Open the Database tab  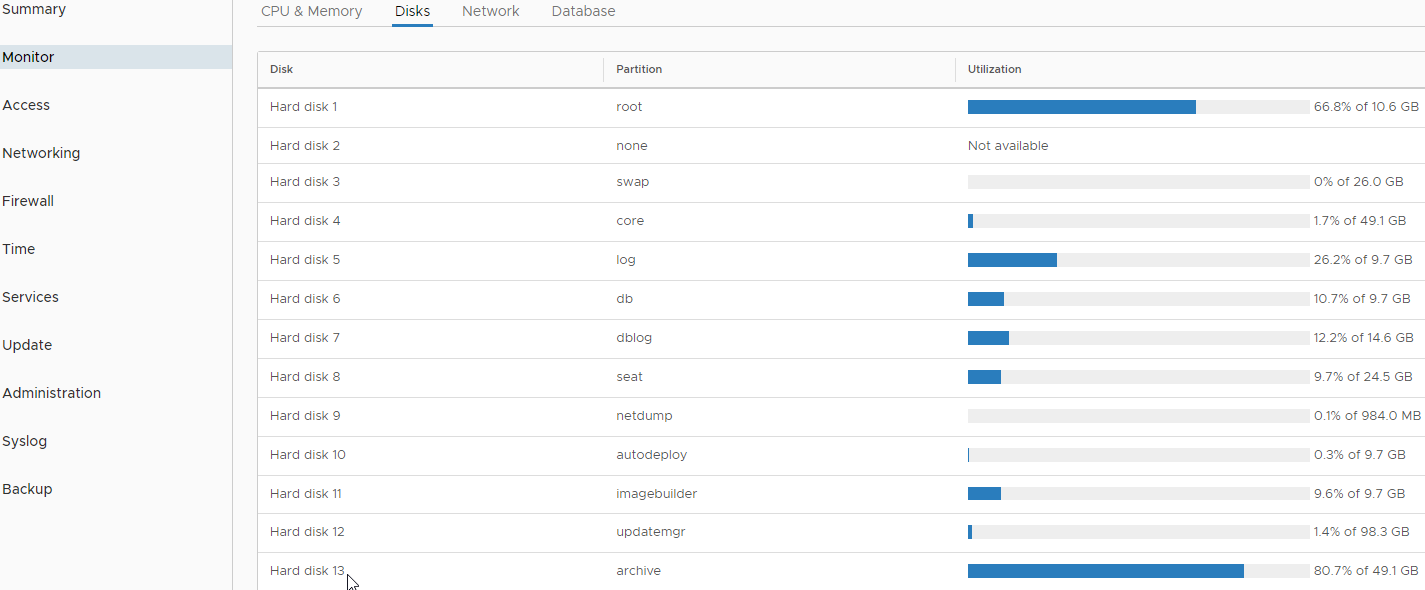click(x=584, y=11)
